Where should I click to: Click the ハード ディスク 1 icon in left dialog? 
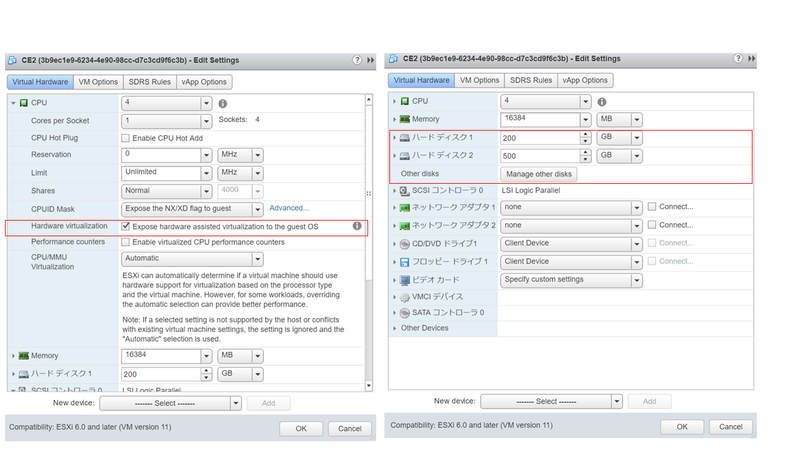23,374
